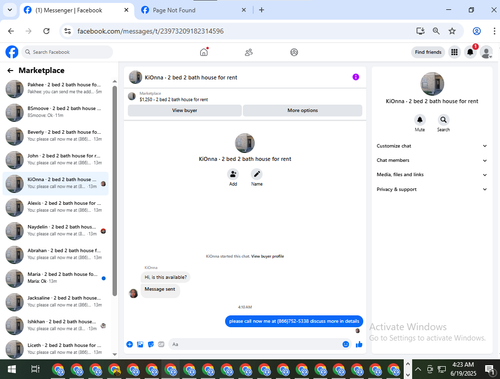The height and width of the screenshot is (379, 500).
Task: Open Windows notification center
Action: [x=490, y=369]
